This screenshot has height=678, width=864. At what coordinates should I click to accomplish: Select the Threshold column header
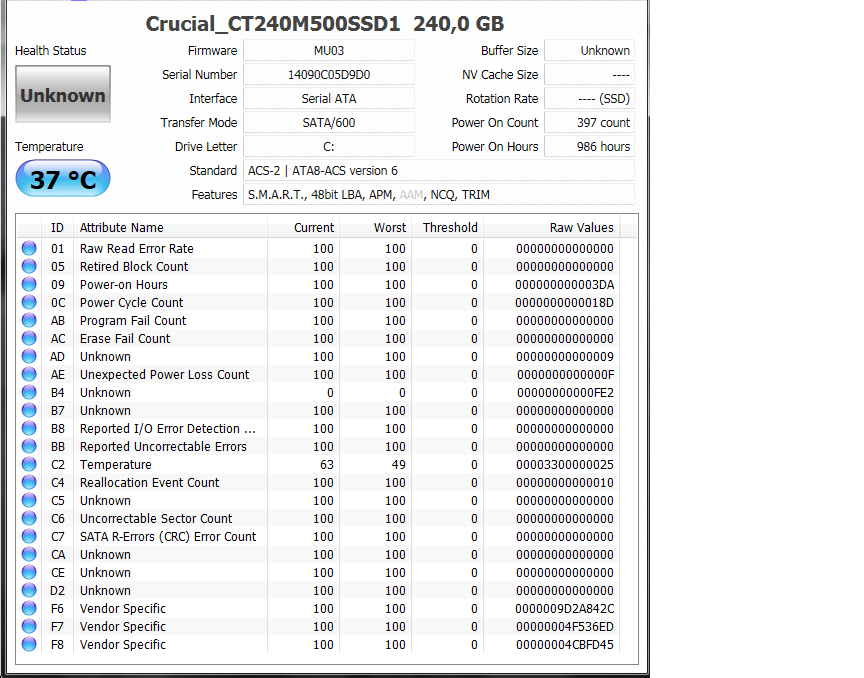coord(447,228)
